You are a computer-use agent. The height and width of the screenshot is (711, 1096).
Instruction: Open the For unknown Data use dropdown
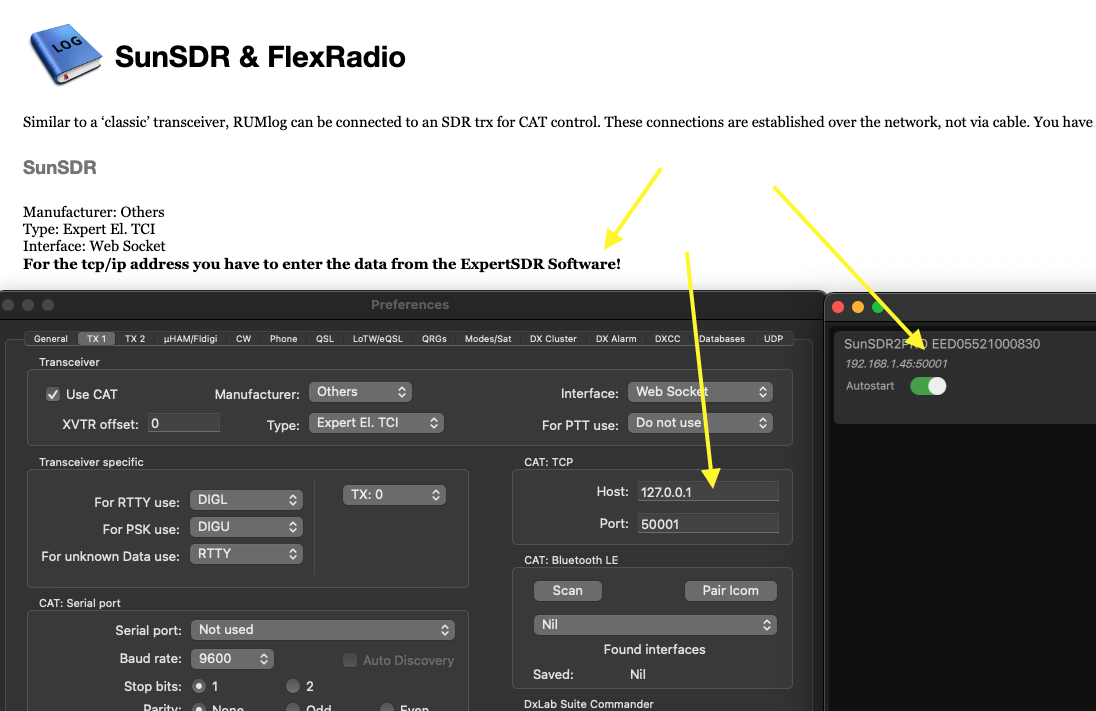pos(246,554)
